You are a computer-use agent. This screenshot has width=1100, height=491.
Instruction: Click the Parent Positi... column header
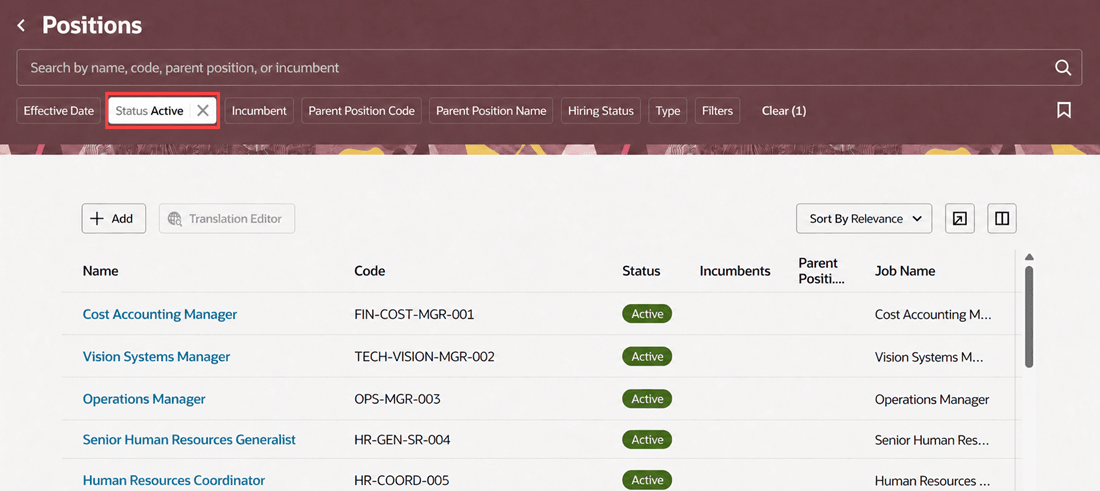tap(821, 271)
